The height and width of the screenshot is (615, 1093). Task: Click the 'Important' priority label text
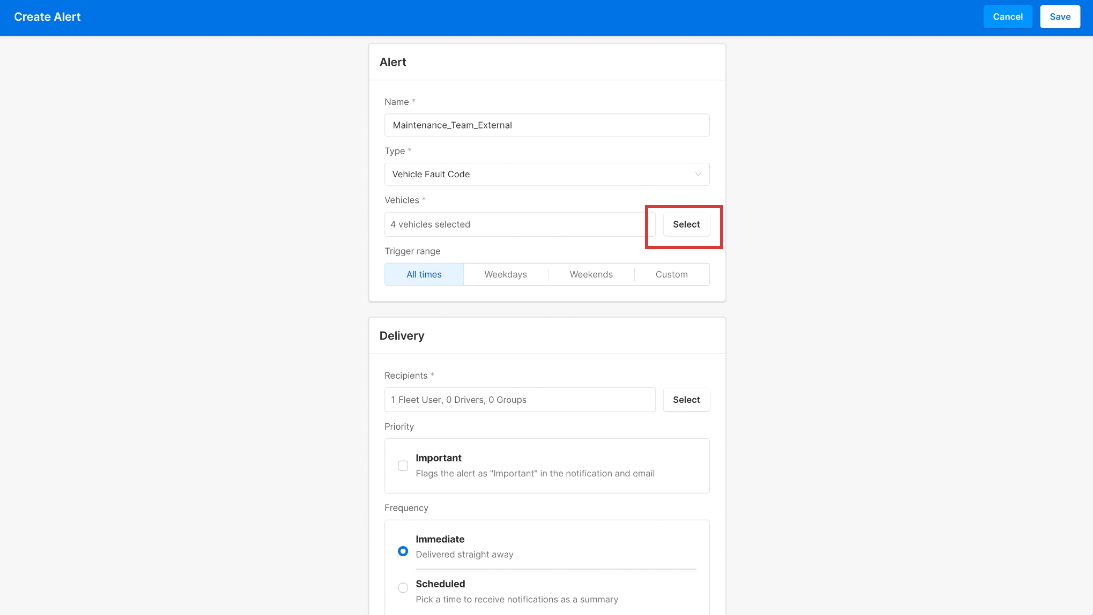pos(438,458)
